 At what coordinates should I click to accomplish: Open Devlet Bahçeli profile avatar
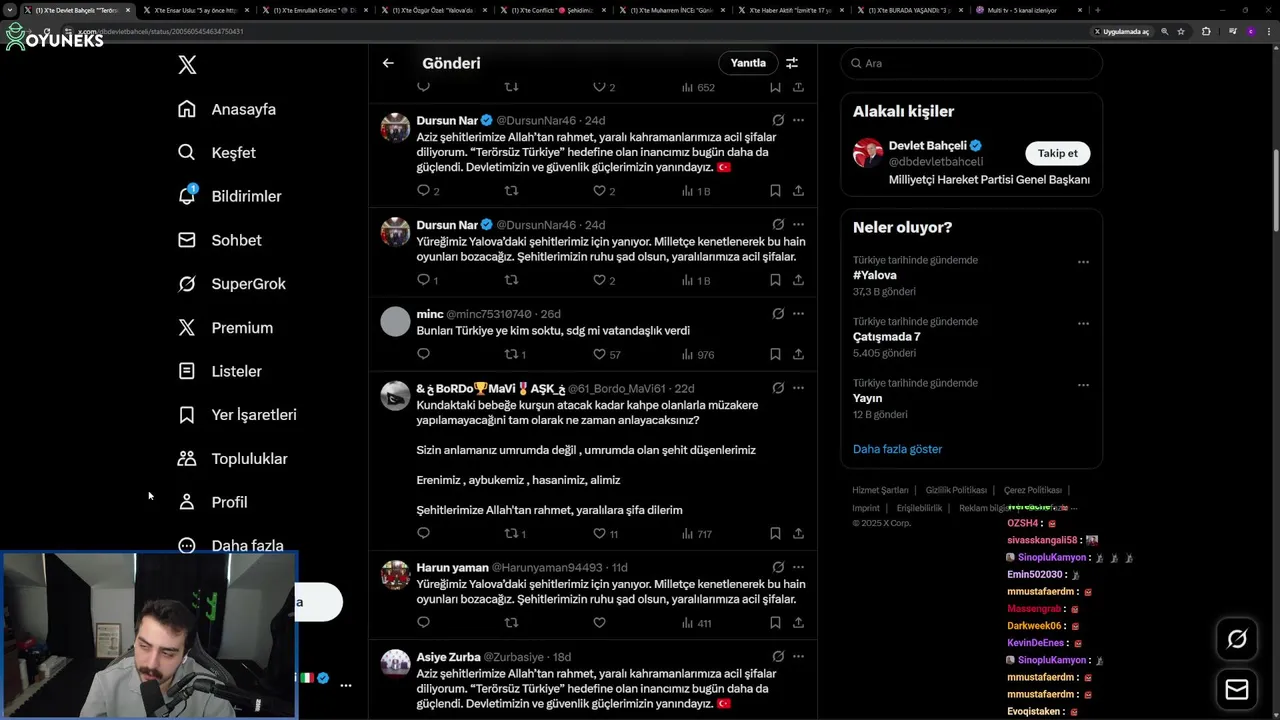[x=868, y=153]
